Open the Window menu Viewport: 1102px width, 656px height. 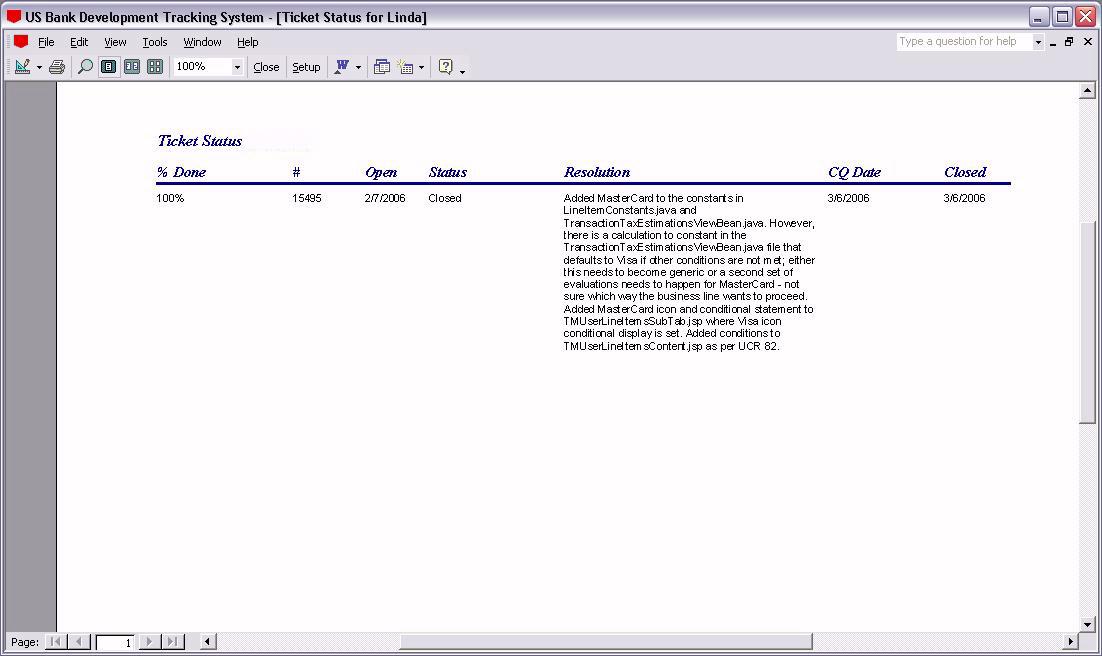coord(202,42)
